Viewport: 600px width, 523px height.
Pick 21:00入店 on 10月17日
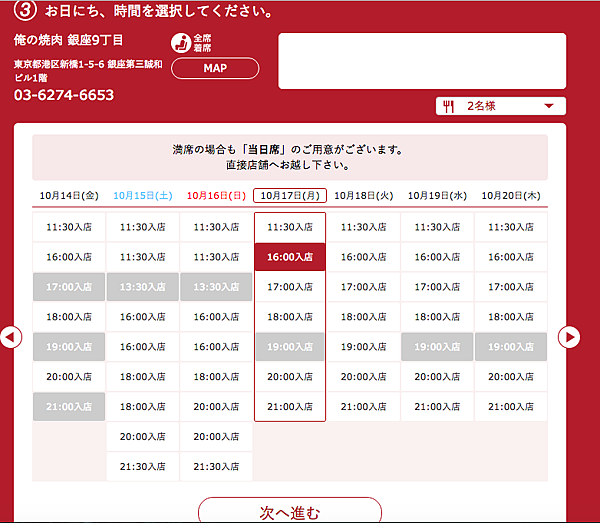point(290,406)
